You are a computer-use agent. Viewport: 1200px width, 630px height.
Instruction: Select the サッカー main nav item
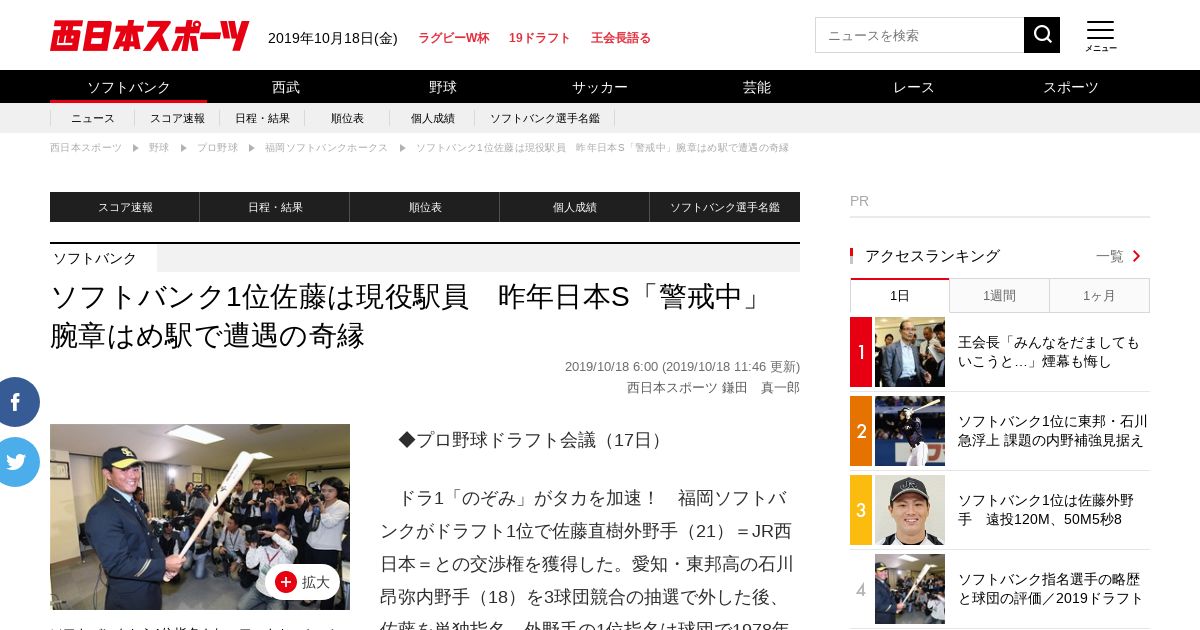pos(600,87)
